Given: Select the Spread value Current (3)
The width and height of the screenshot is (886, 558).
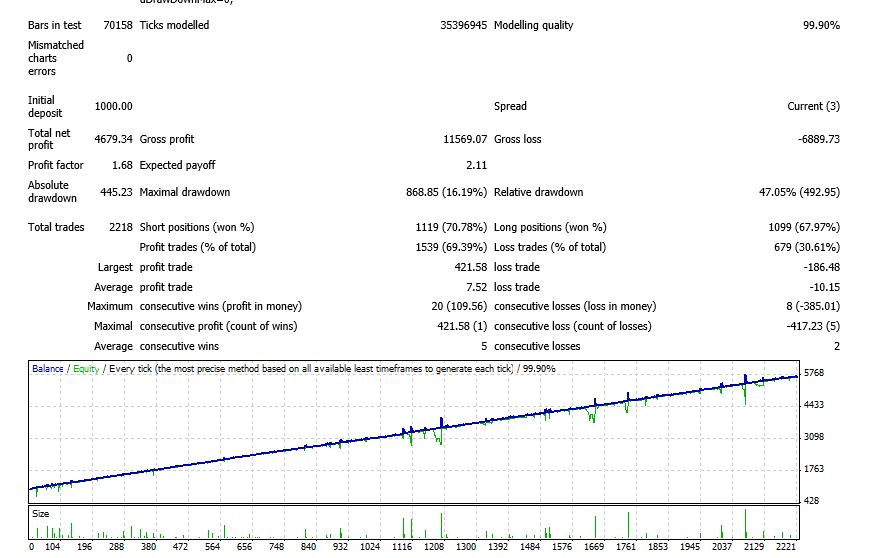Looking at the screenshot, I should (813, 106).
